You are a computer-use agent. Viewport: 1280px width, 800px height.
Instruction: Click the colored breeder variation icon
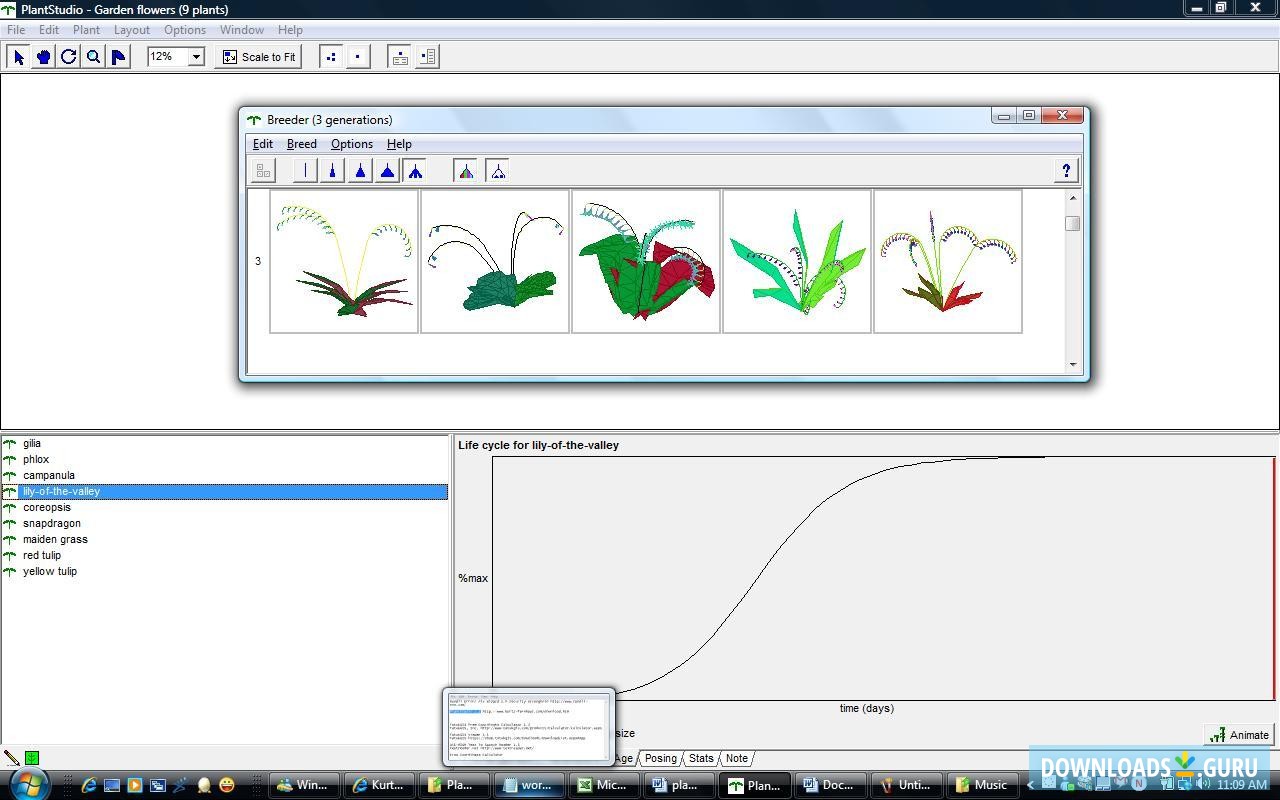(466, 171)
